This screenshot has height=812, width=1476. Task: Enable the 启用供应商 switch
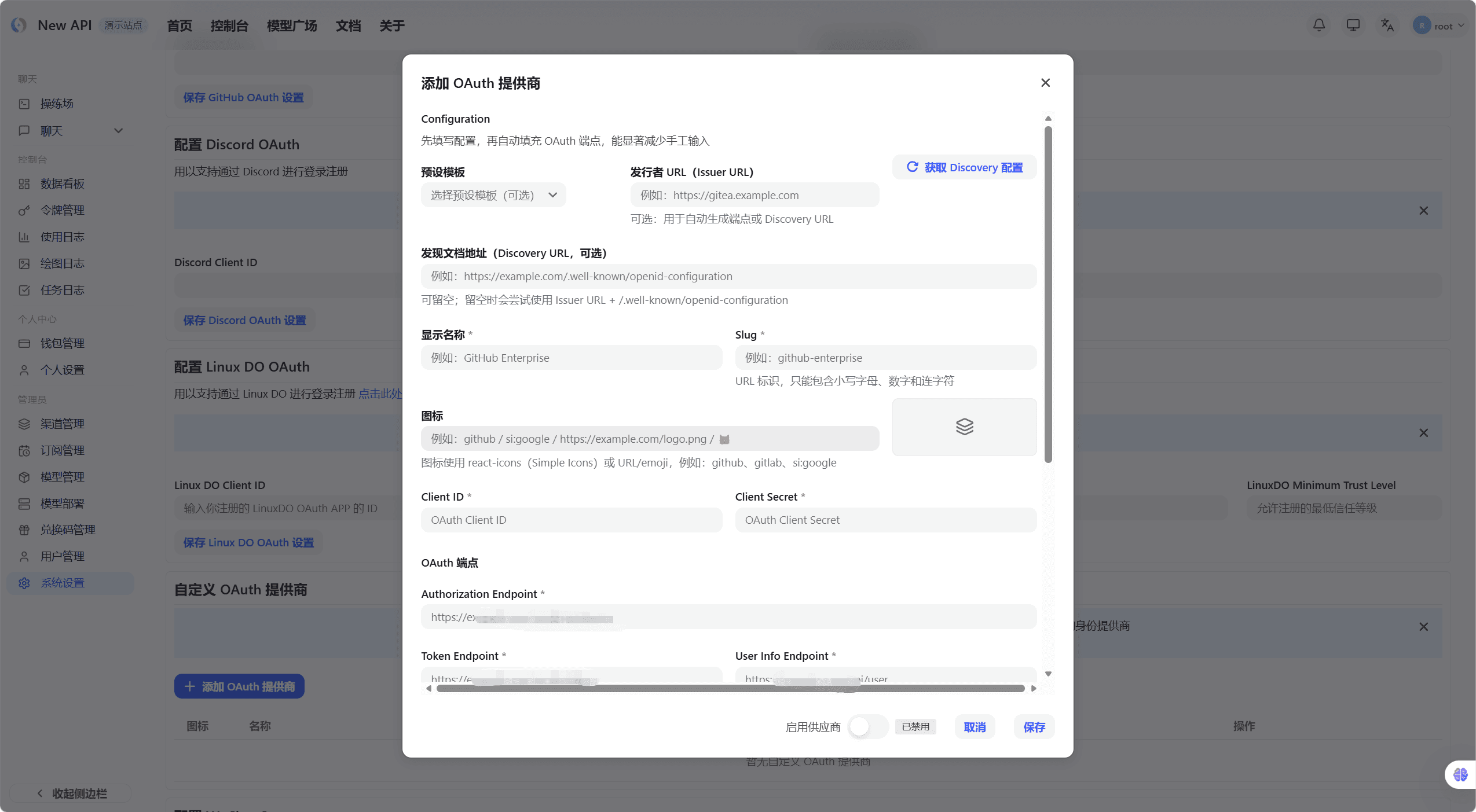click(866, 726)
